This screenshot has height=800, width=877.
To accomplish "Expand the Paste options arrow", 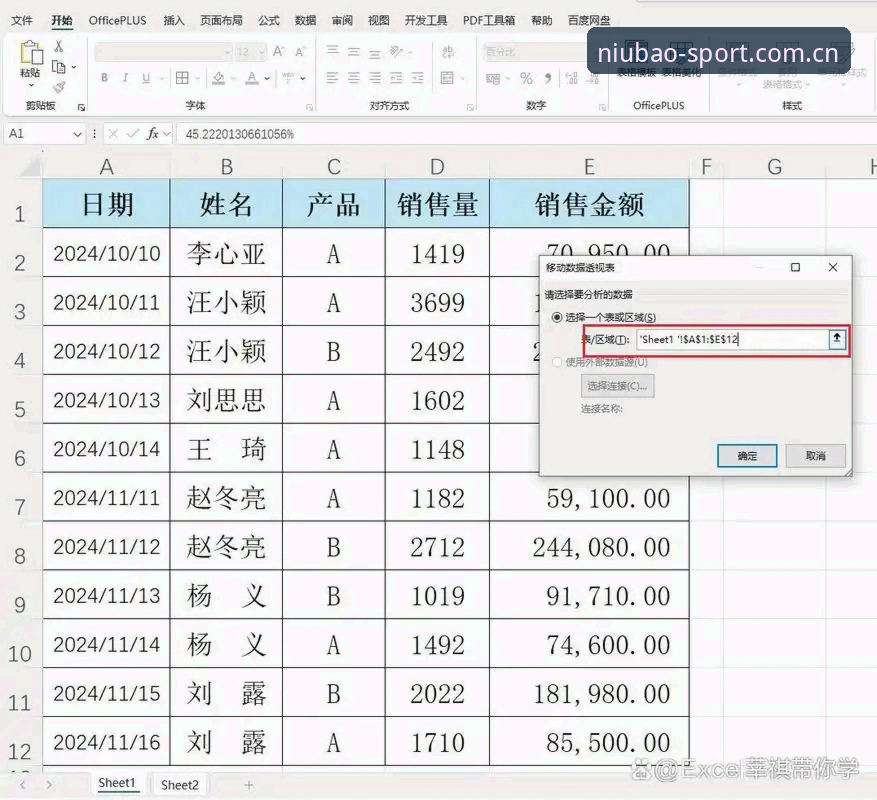I will pyautogui.click(x=31, y=85).
